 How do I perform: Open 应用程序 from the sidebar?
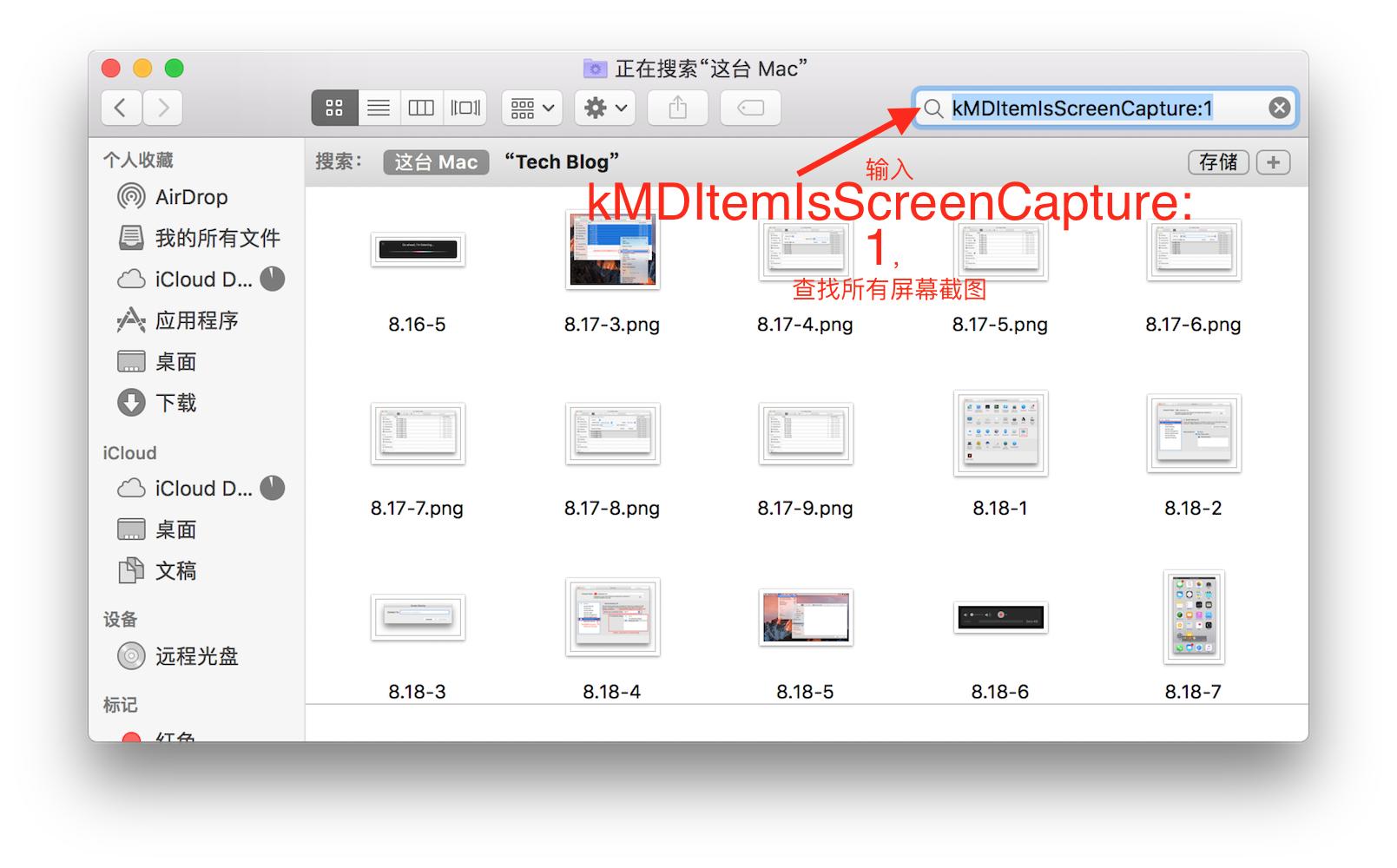pyautogui.click(x=192, y=320)
